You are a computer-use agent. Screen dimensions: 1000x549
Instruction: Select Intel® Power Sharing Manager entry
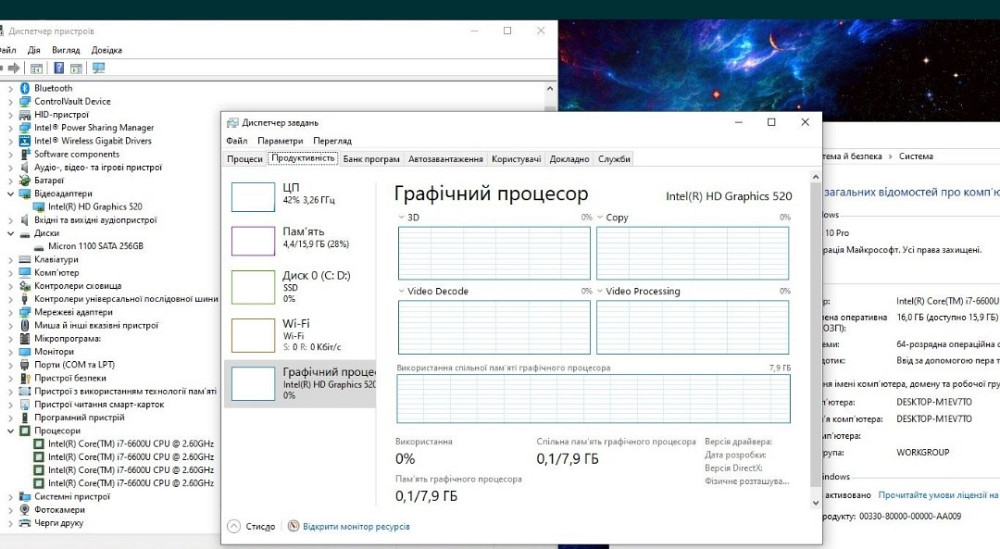(94, 128)
